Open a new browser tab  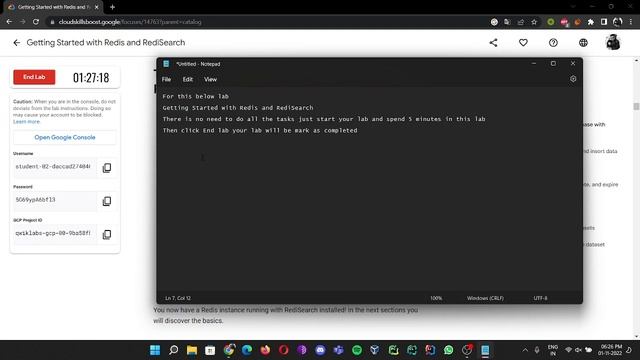click(112, 7)
